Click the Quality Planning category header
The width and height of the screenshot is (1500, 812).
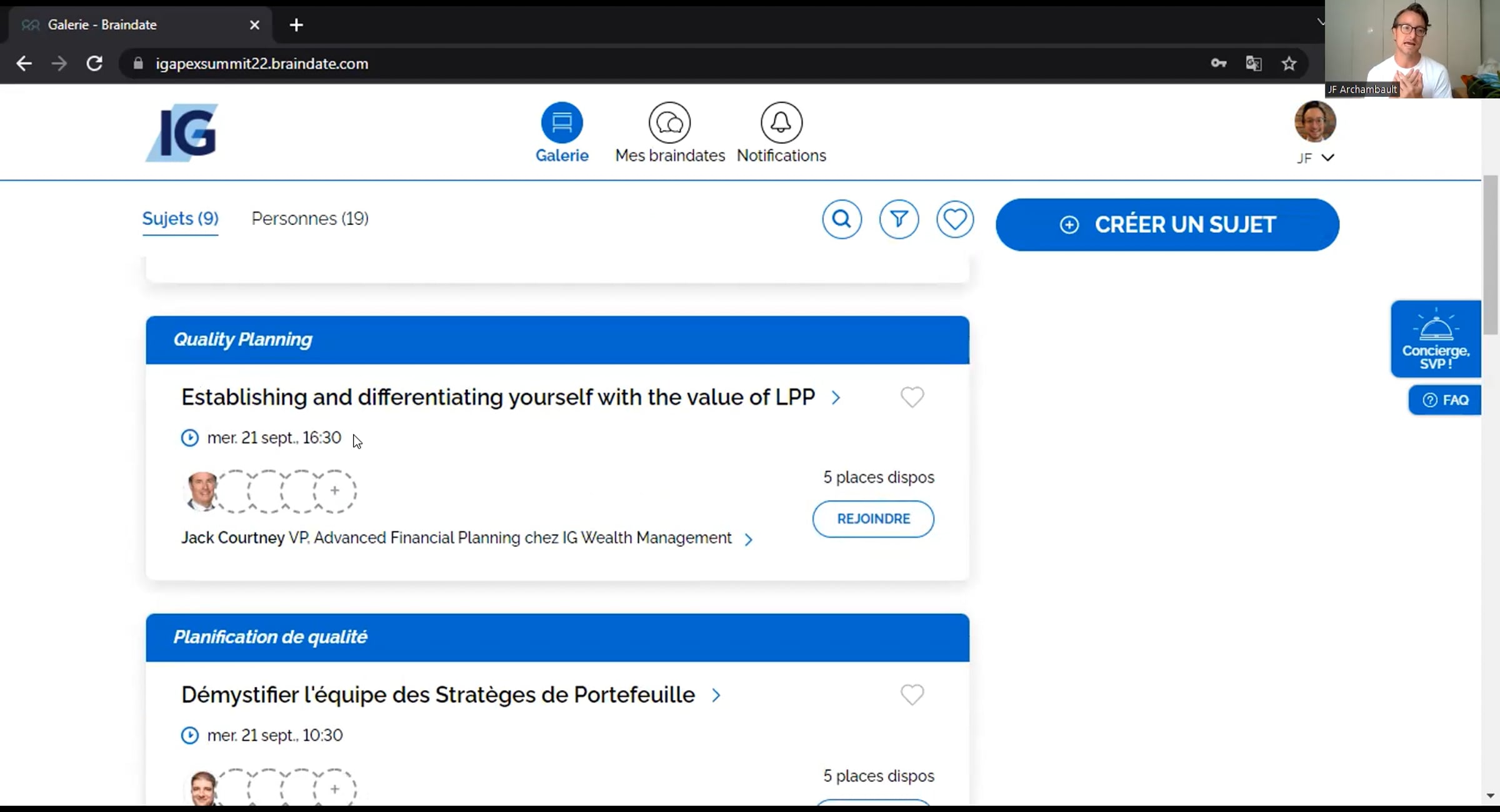pyautogui.click(x=557, y=340)
